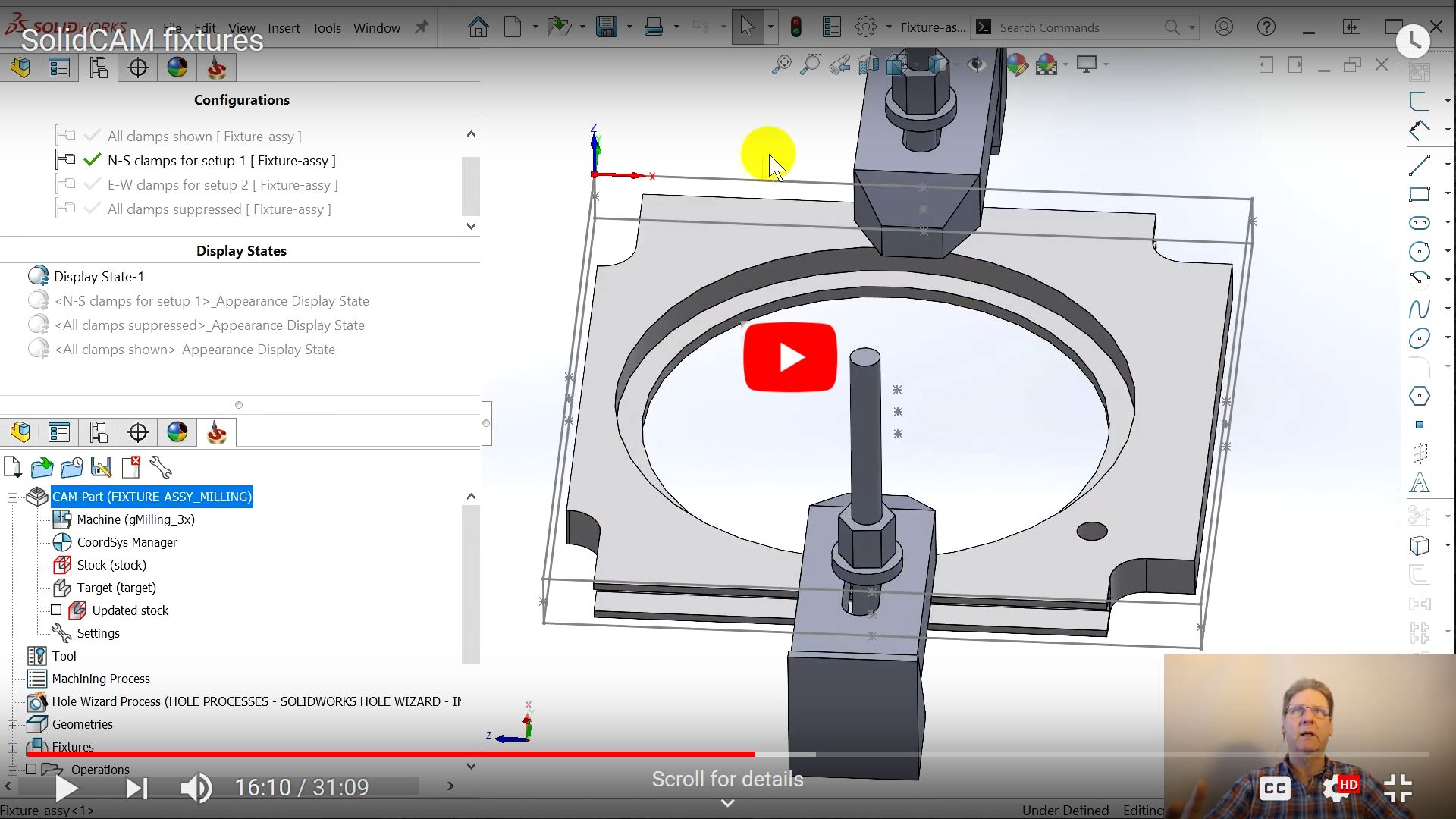
Task: Select N-S clamps Appearance Display State
Action: [212, 301]
